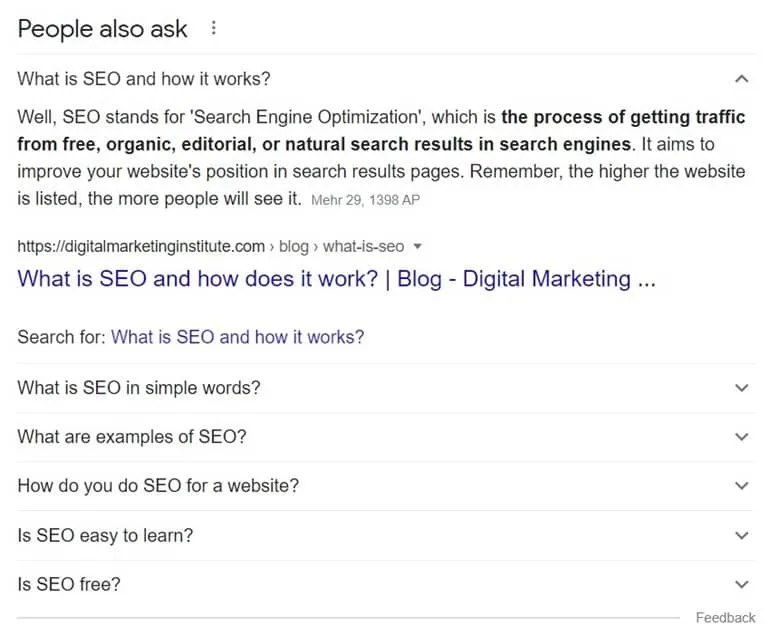Click the question 'What is SEO in simple words?'

(139, 388)
